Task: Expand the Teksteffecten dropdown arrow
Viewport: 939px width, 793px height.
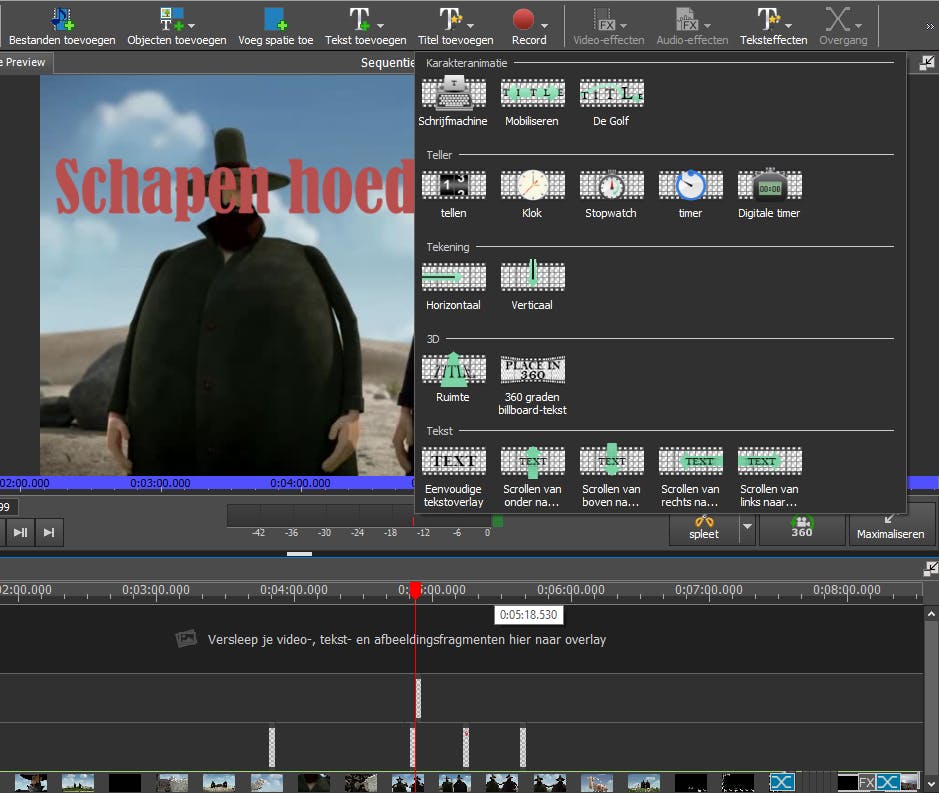Action: point(789,26)
